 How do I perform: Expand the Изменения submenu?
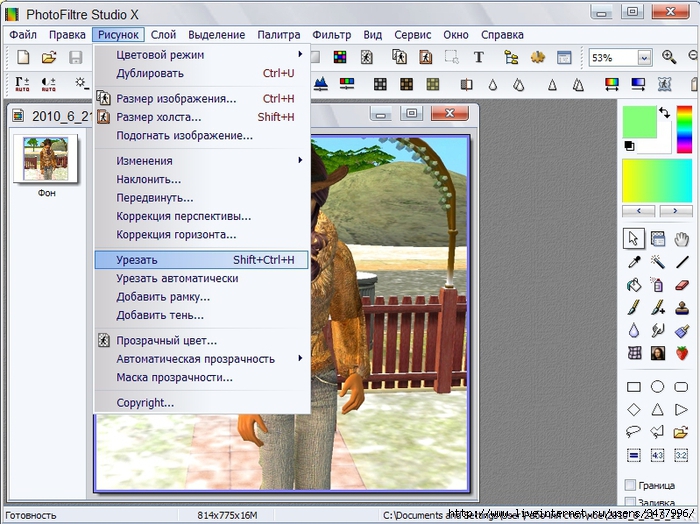200,161
